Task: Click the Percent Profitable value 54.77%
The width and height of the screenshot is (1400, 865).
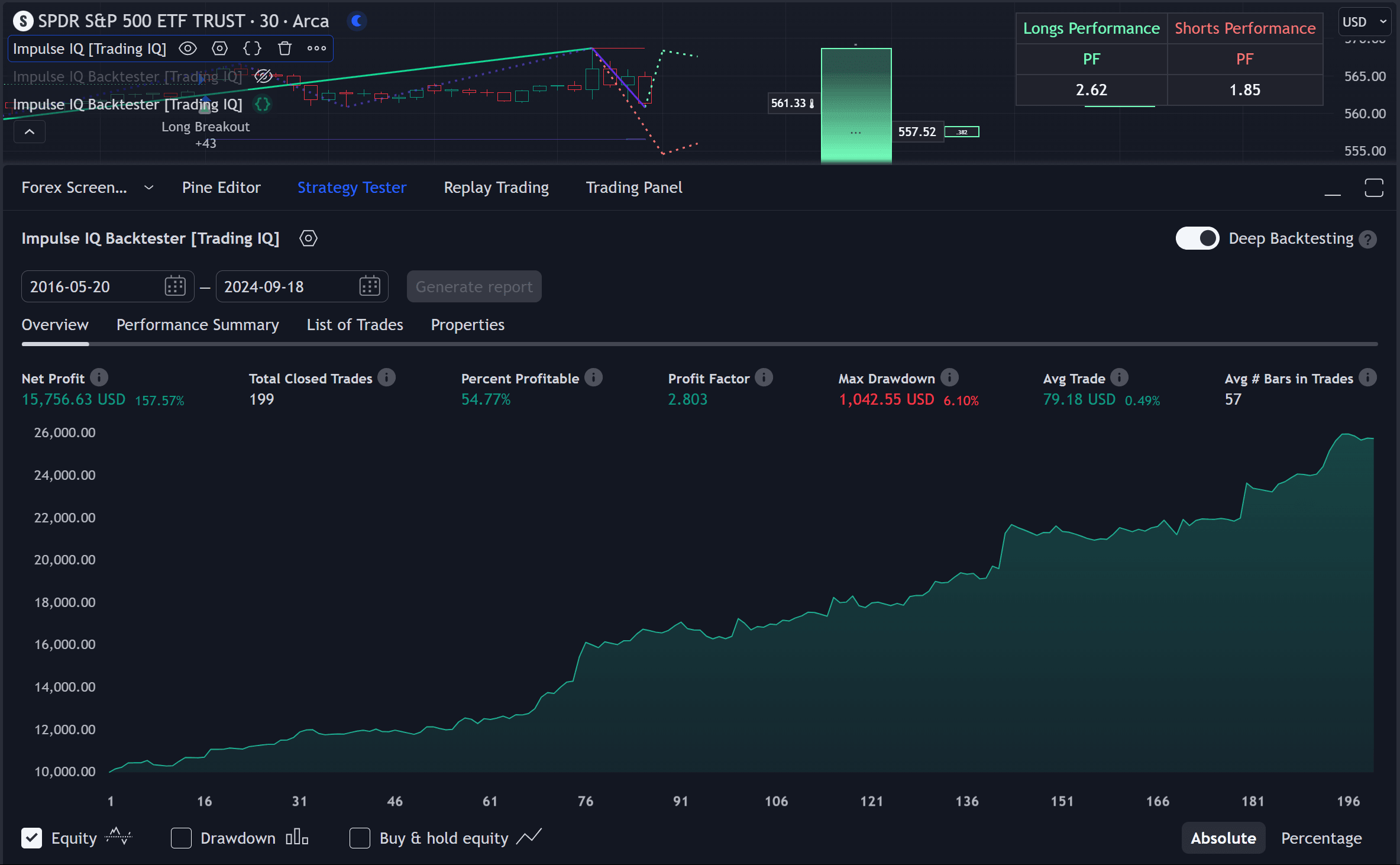Action: [x=486, y=400]
